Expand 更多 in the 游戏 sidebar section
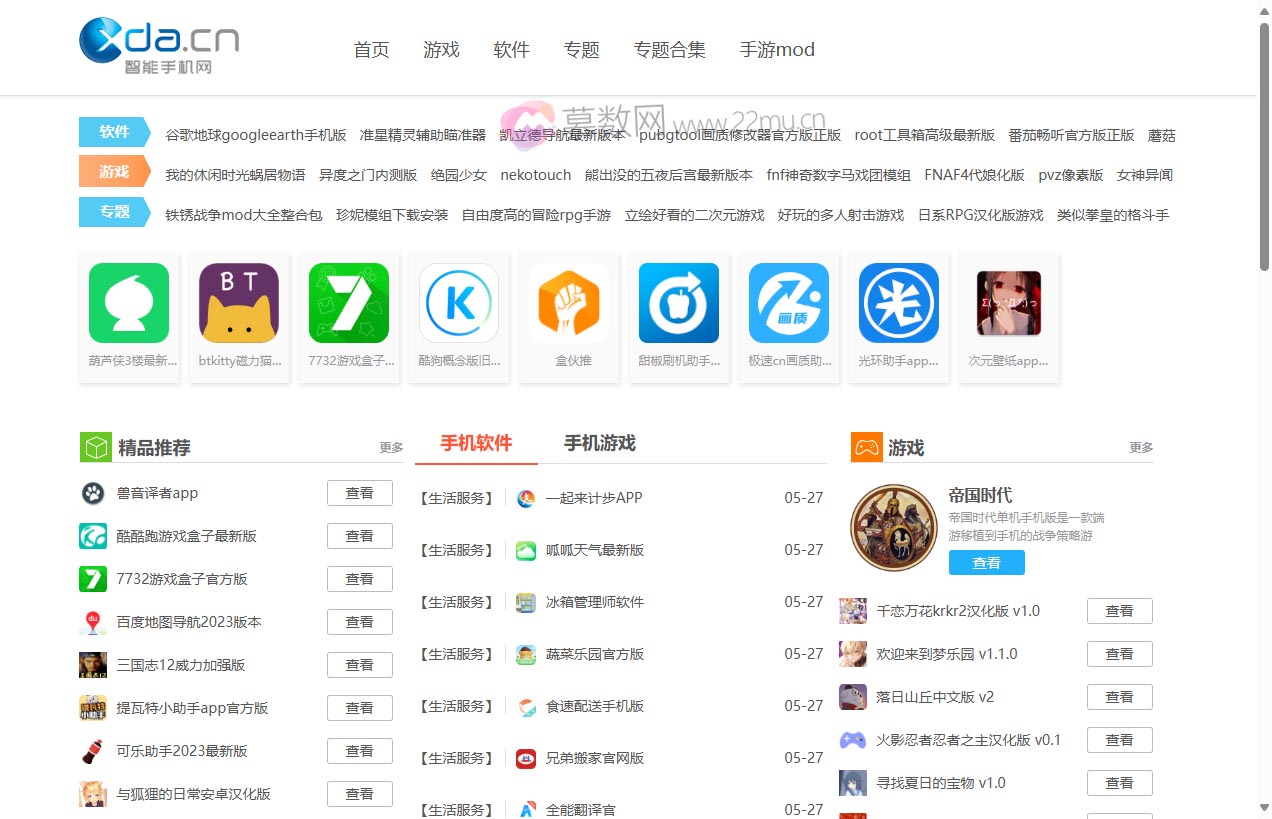This screenshot has width=1272, height=819. 1141,448
